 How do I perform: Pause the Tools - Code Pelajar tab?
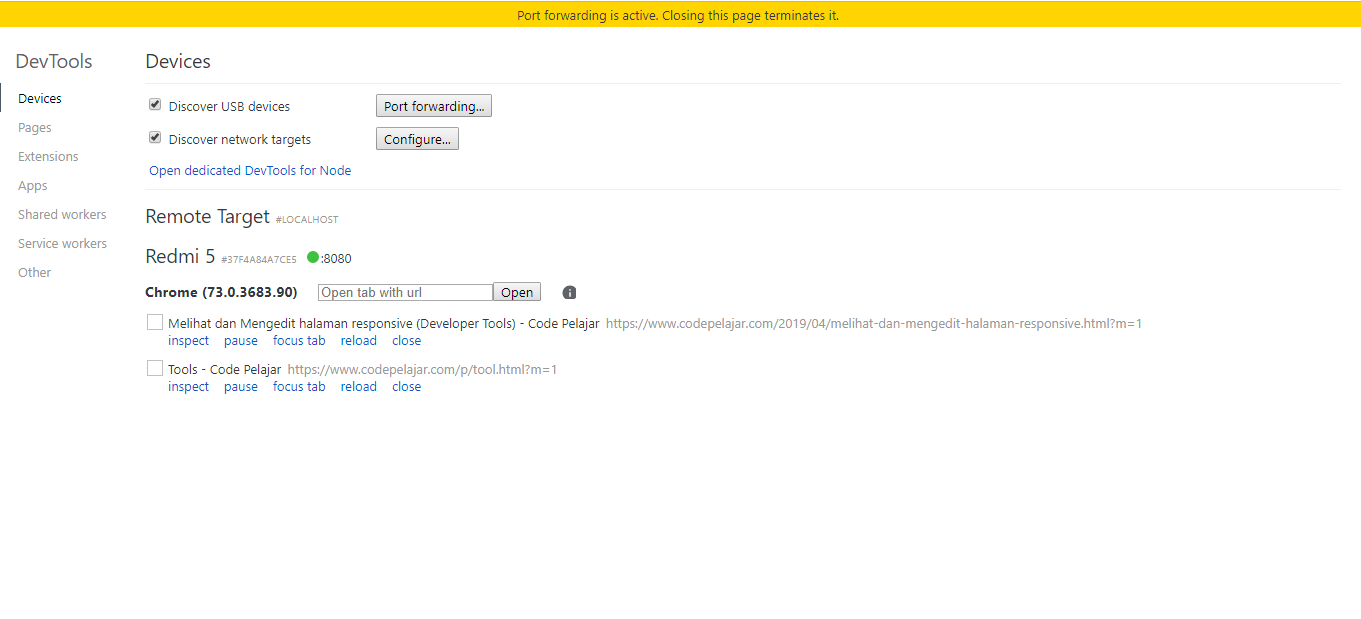[x=241, y=386]
